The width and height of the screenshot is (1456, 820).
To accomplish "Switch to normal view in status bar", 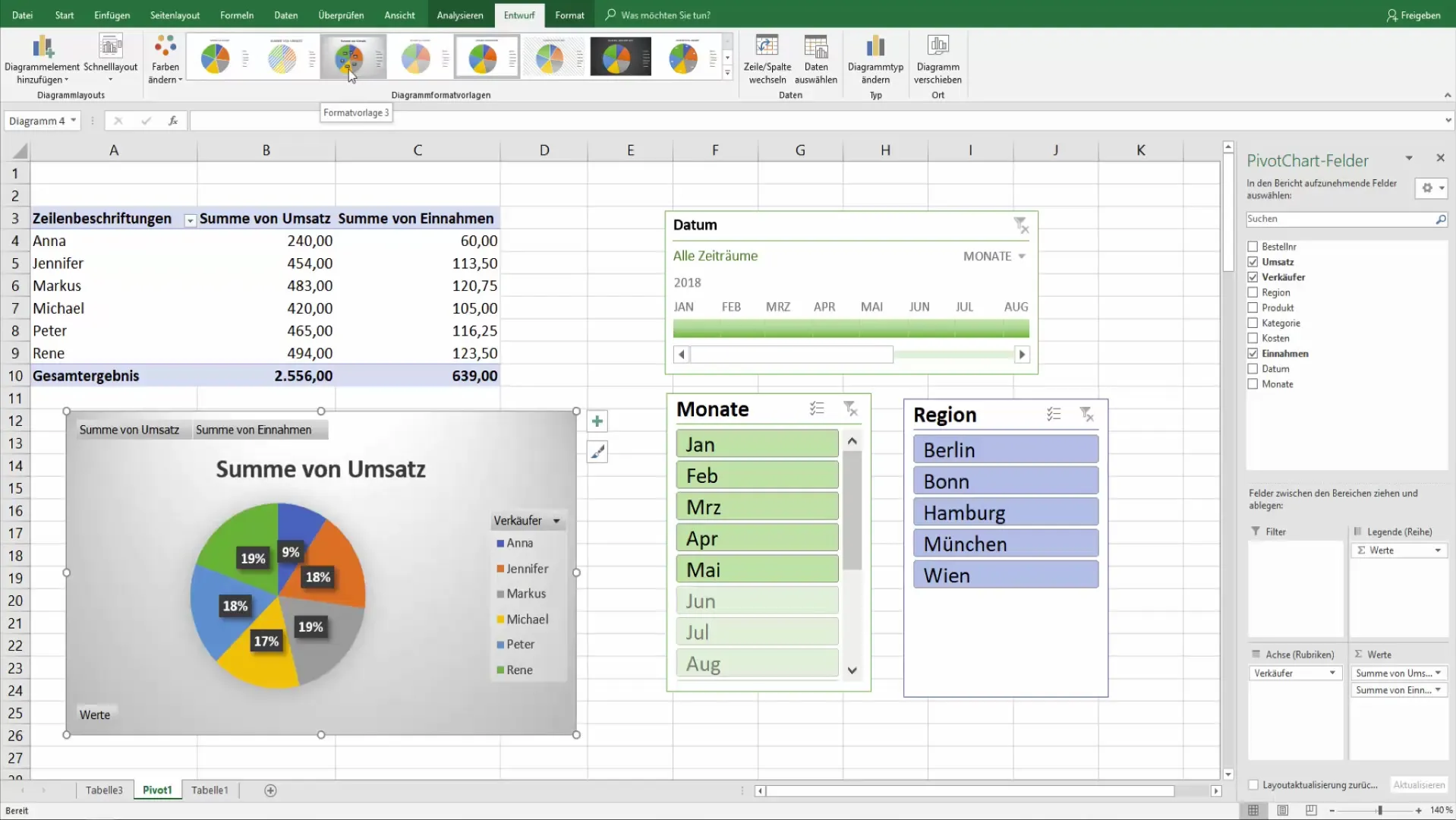I will pyautogui.click(x=1253, y=810).
